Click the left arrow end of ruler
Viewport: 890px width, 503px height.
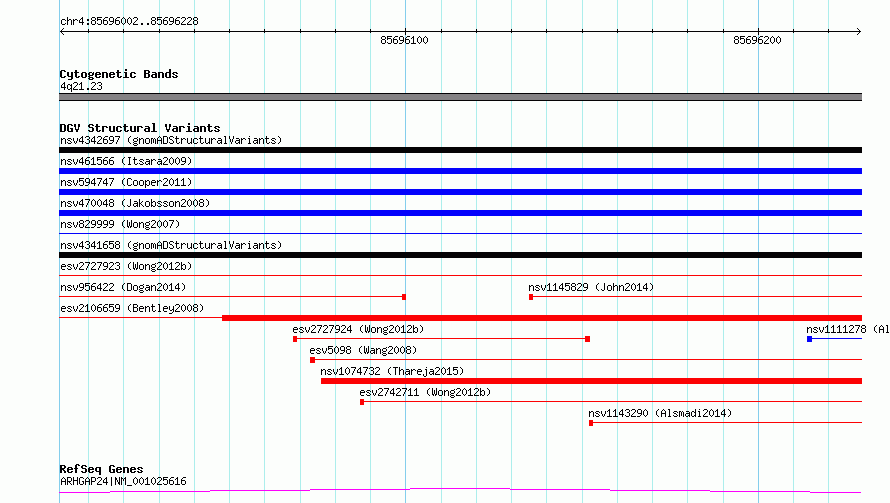(62, 32)
